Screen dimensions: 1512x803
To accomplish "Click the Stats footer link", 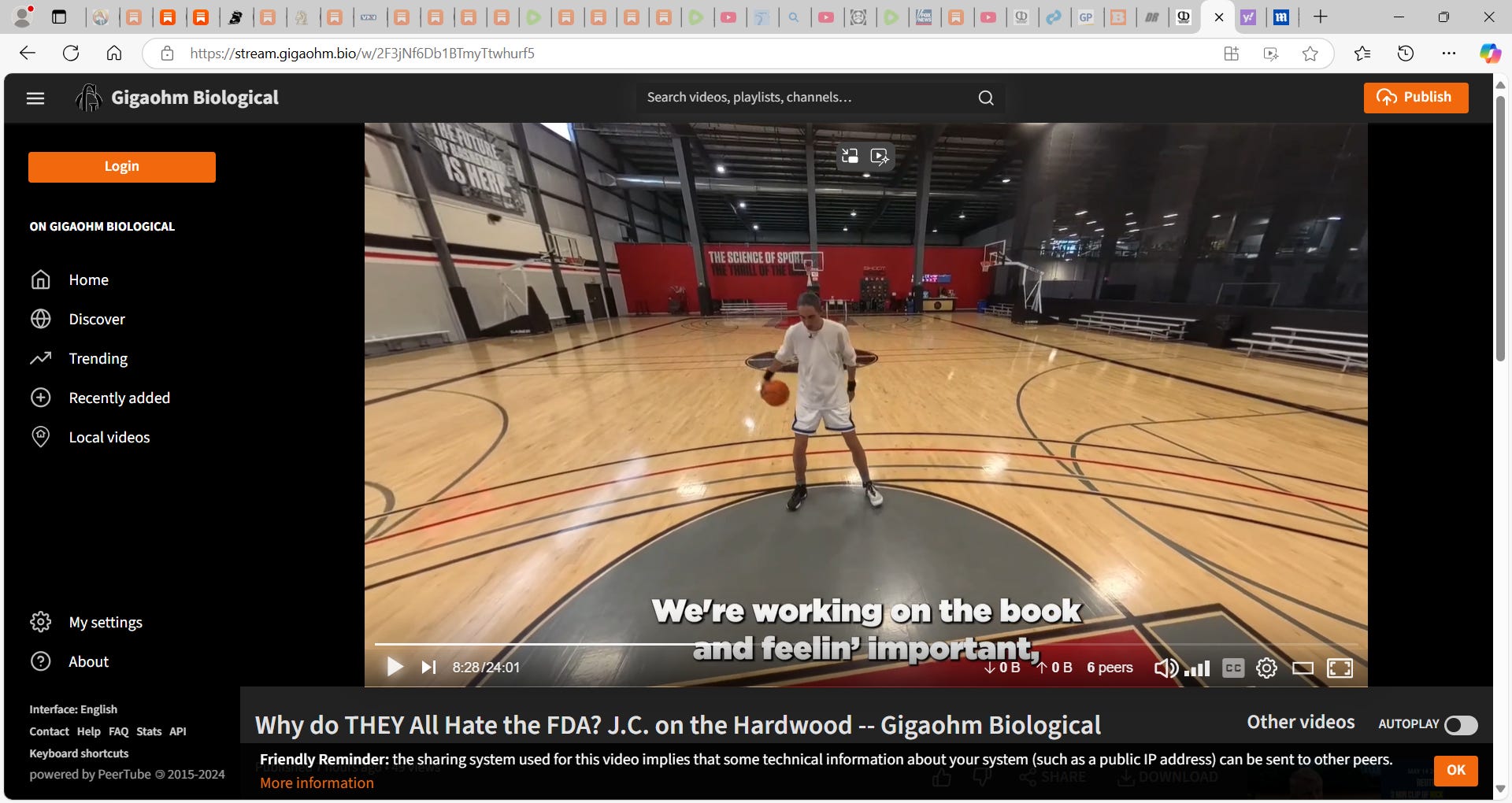I will click(x=149, y=732).
